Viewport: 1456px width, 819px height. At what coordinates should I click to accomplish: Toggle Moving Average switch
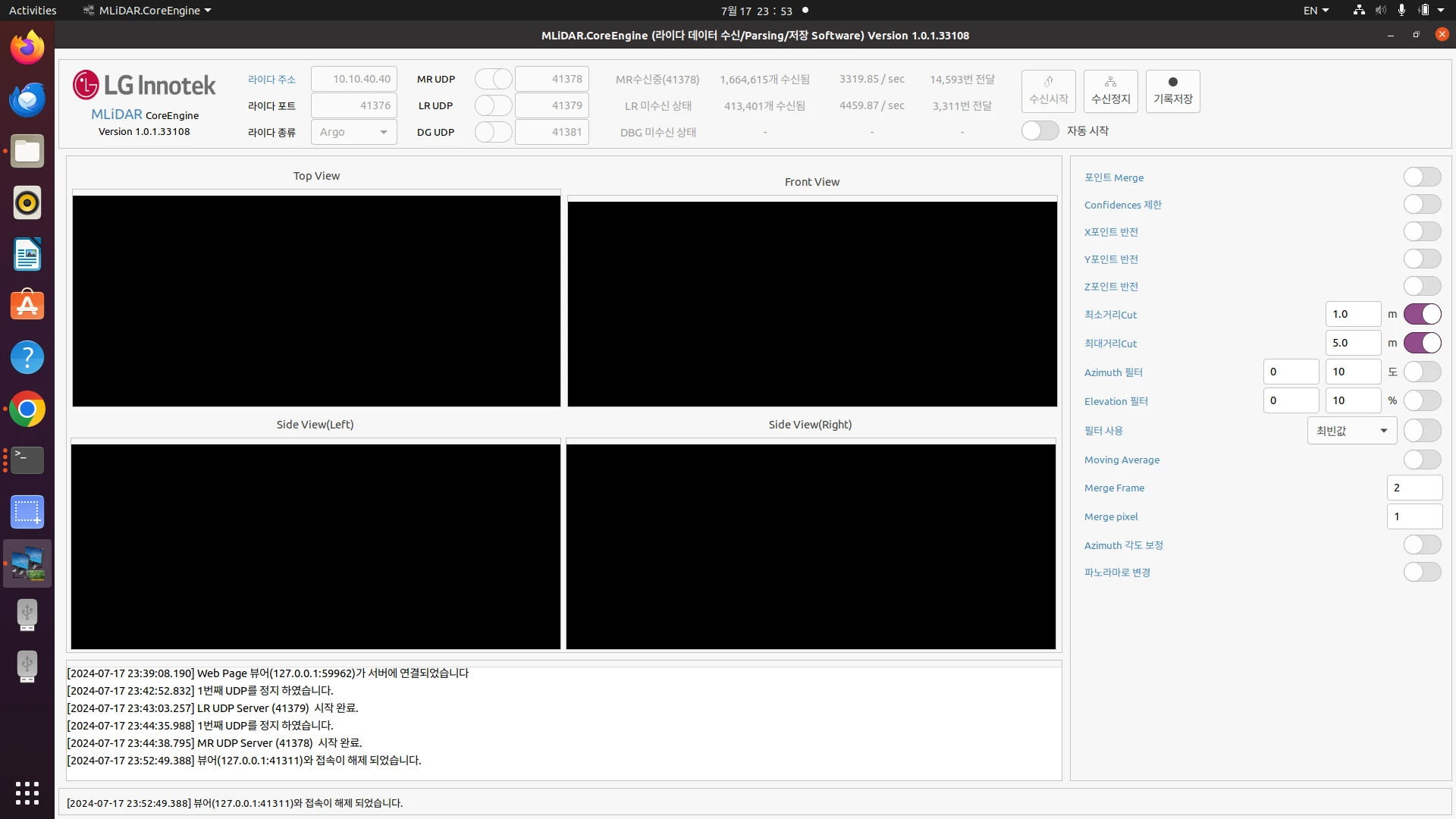coord(1422,460)
